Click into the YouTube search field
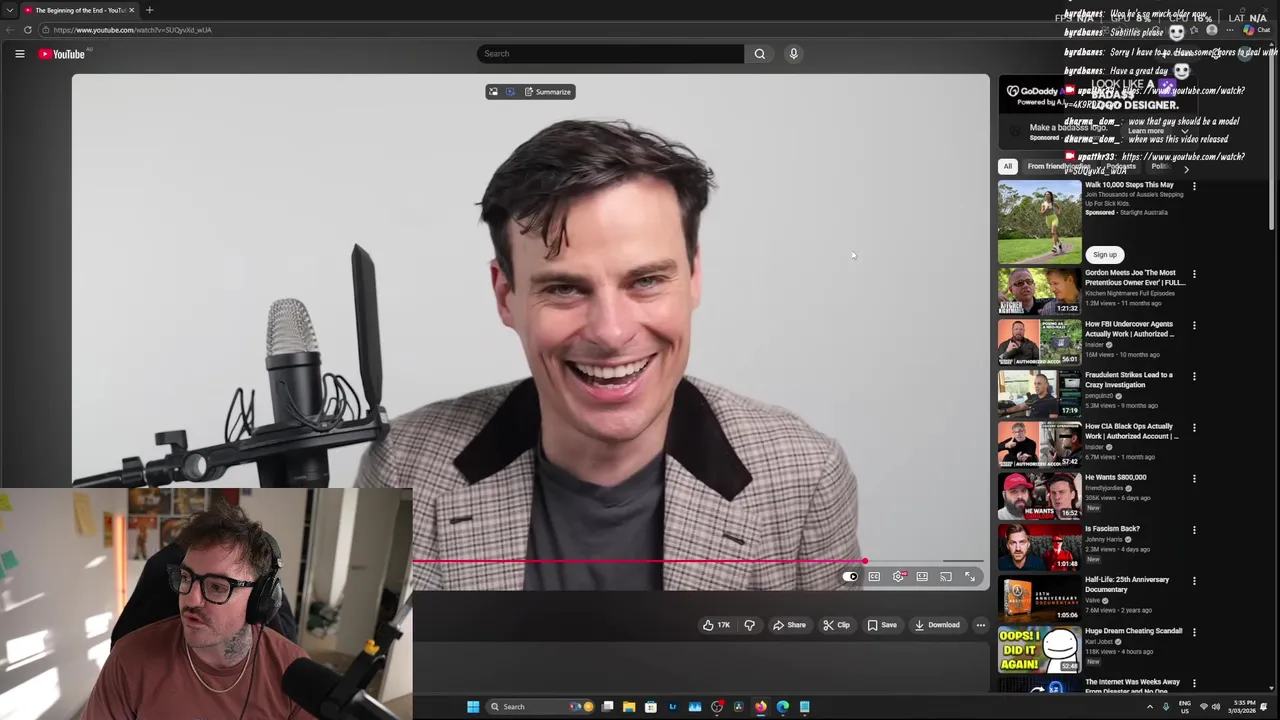The width and height of the screenshot is (1280, 720). [x=610, y=54]
